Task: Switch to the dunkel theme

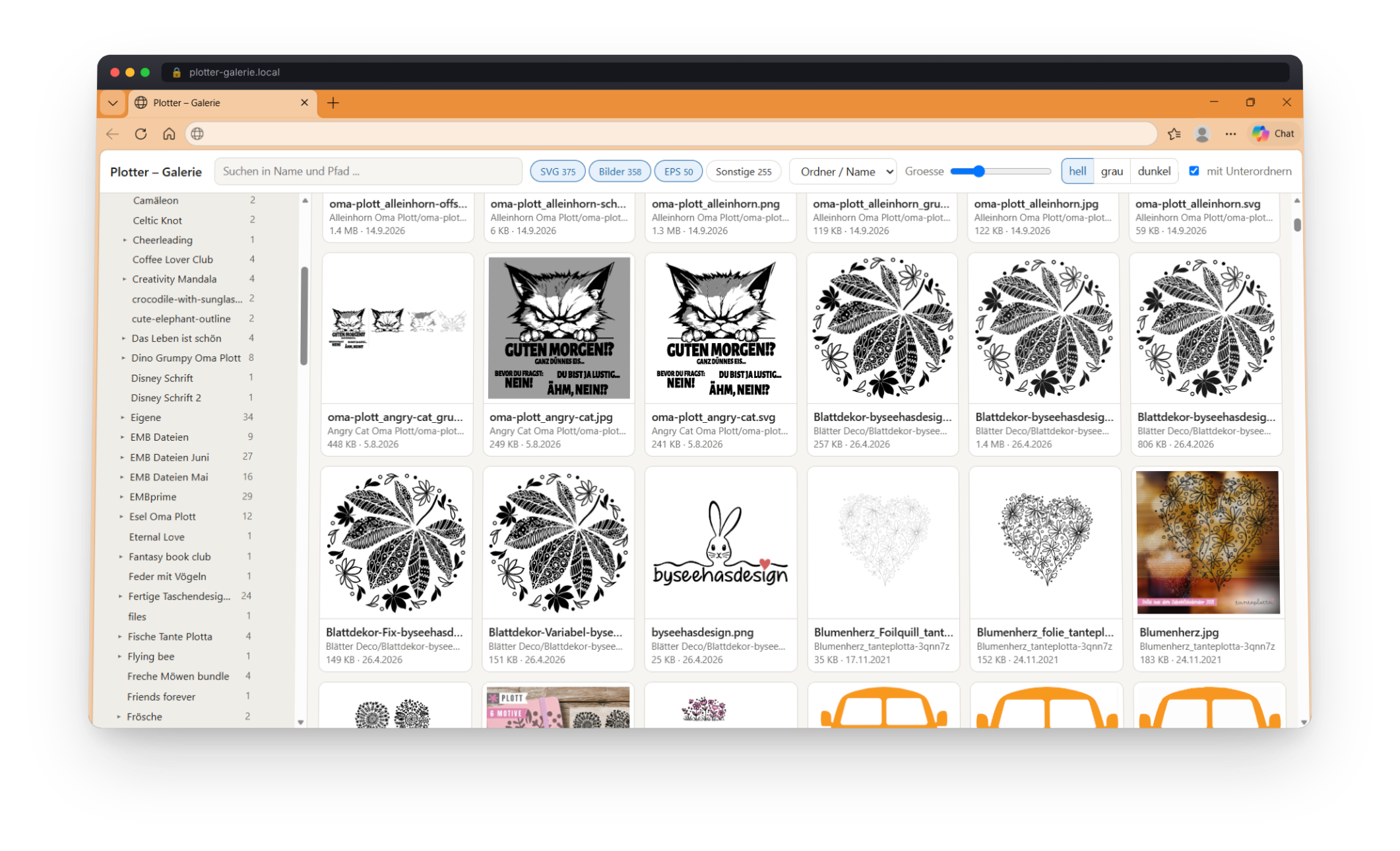Action: click(x=1154, y=171)
